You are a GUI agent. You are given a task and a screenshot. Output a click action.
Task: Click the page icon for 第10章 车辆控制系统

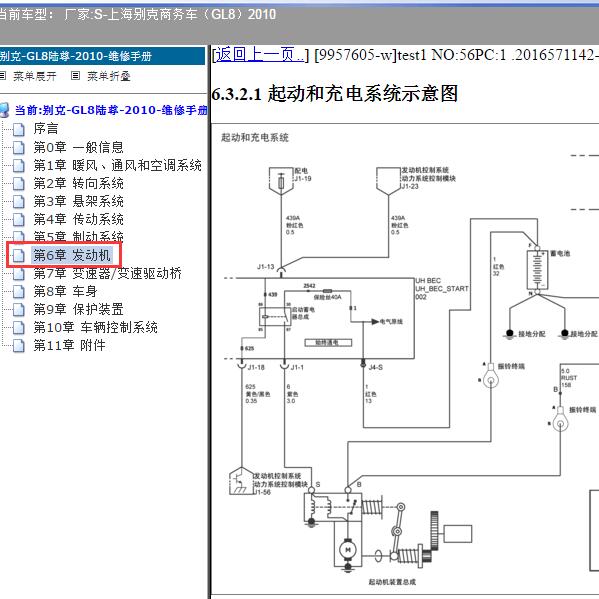[18, 327]
